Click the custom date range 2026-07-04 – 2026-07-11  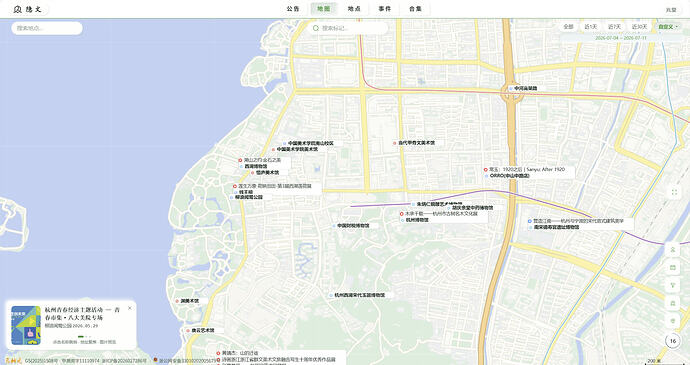pyautogui.click(x=621, y=38)
